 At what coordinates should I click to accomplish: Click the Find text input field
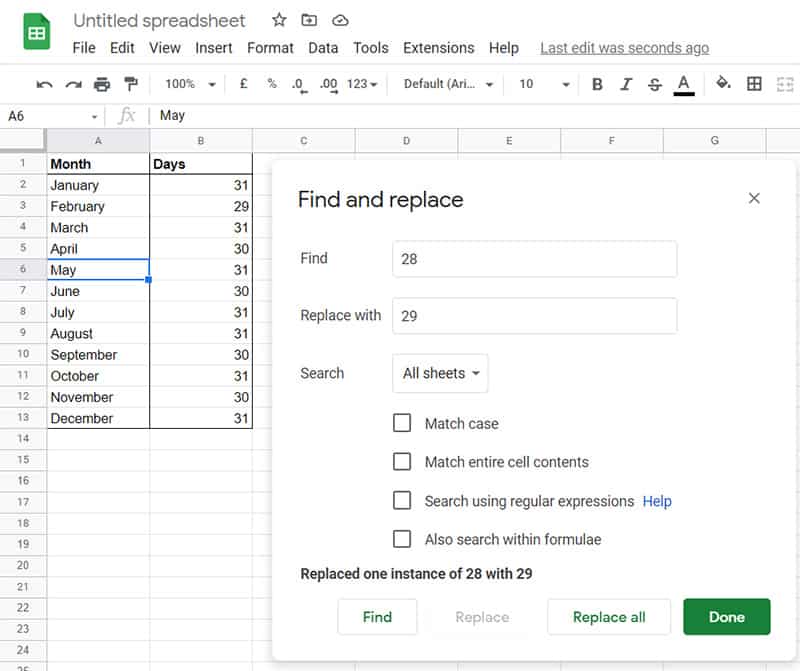click(534, 258)
